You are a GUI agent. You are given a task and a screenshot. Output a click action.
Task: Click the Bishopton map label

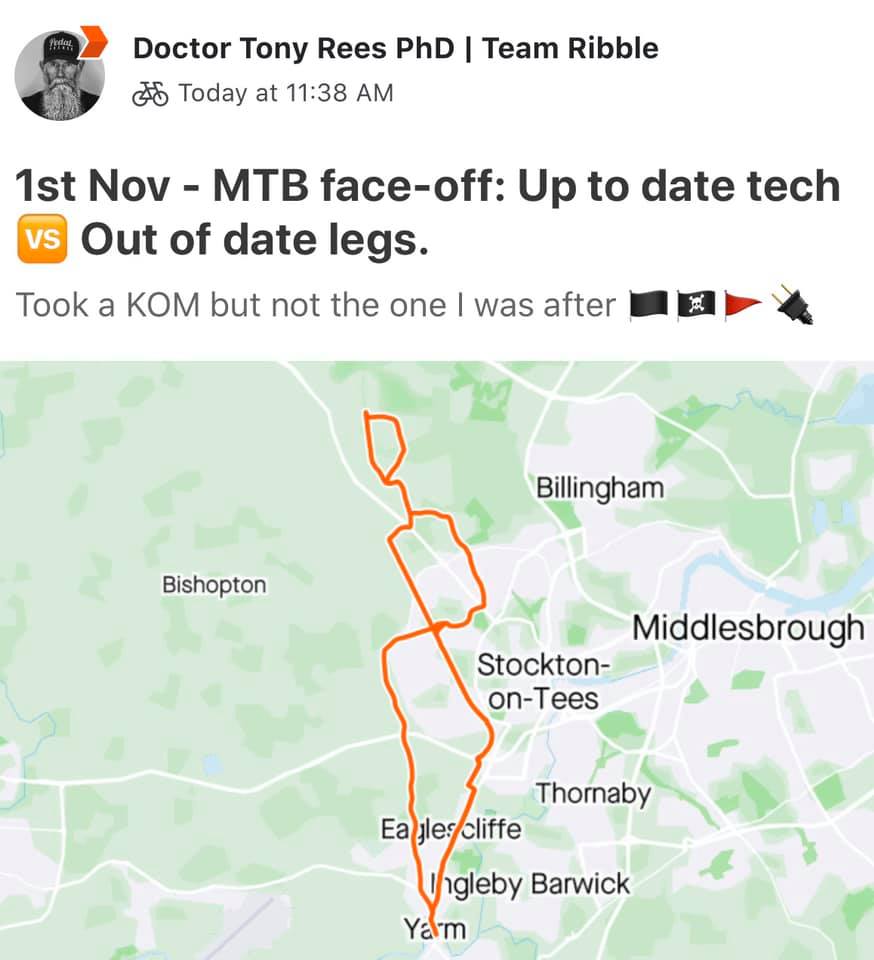point(214,585)
